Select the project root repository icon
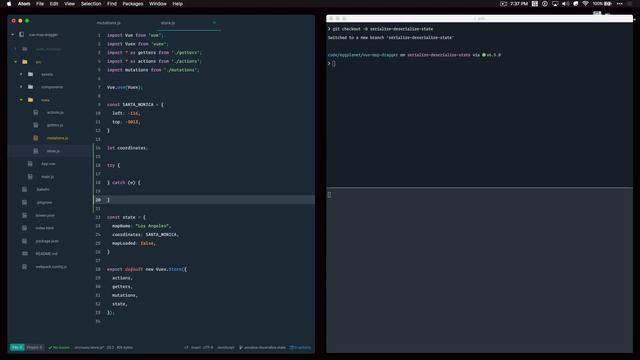Viewport: 640px width, 360px height. (x=22, y=35)
